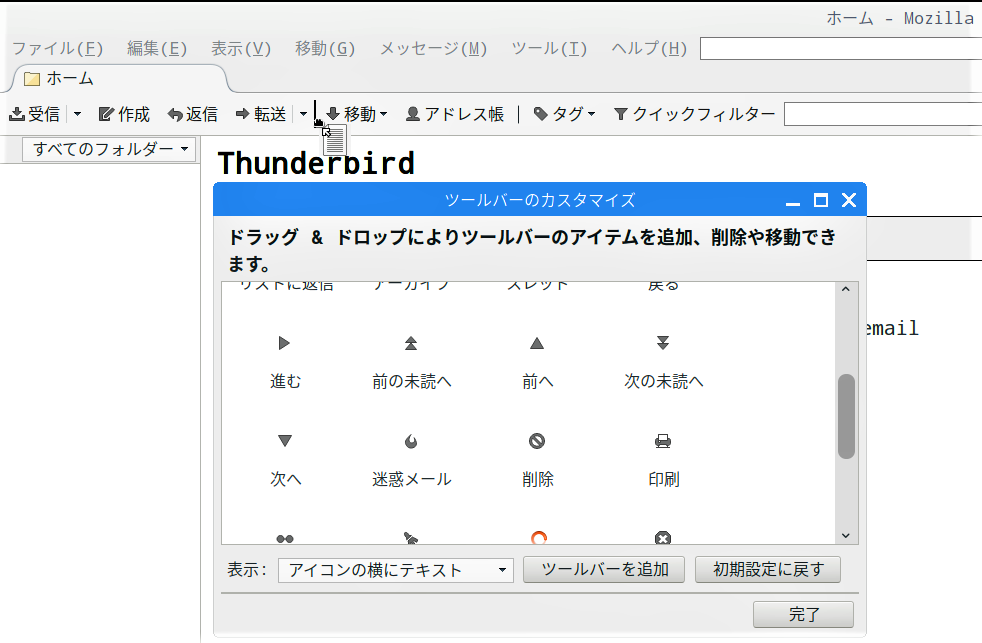The height and width of the screenshot is (643, 982).
Task: Click the scrollbar up arrow in customize dialog
Action: pyautogui.click(x=846, y=289)
